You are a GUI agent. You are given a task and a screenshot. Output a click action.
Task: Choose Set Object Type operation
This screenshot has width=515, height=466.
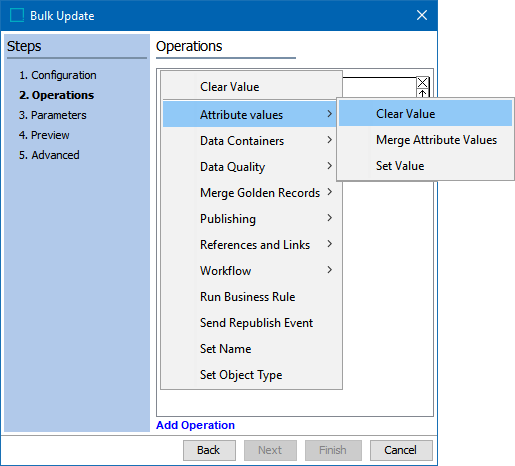click(x=249, y=374)
